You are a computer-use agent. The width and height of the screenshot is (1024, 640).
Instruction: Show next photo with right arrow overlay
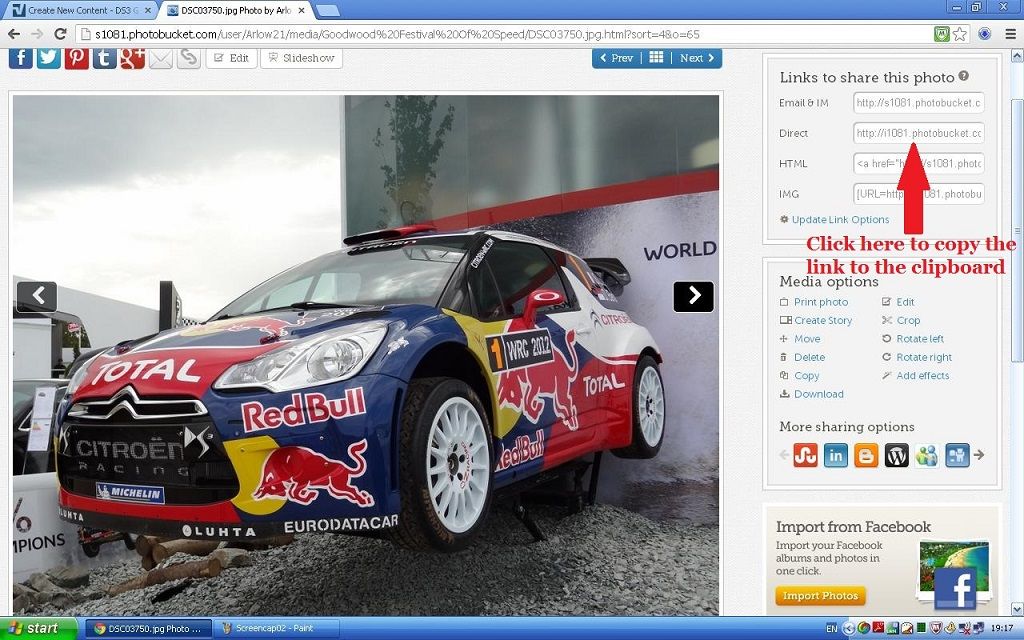point(694,296)
